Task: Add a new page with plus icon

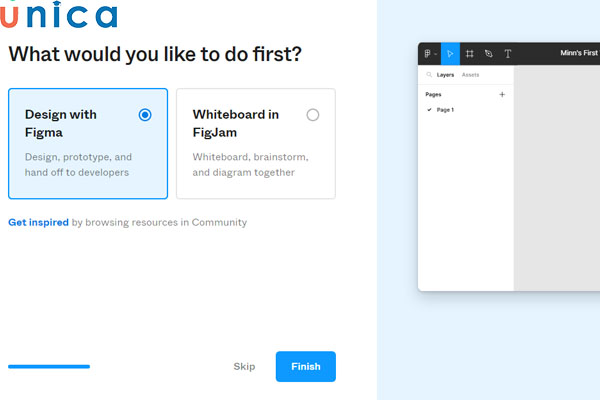Action: (502, 95)
